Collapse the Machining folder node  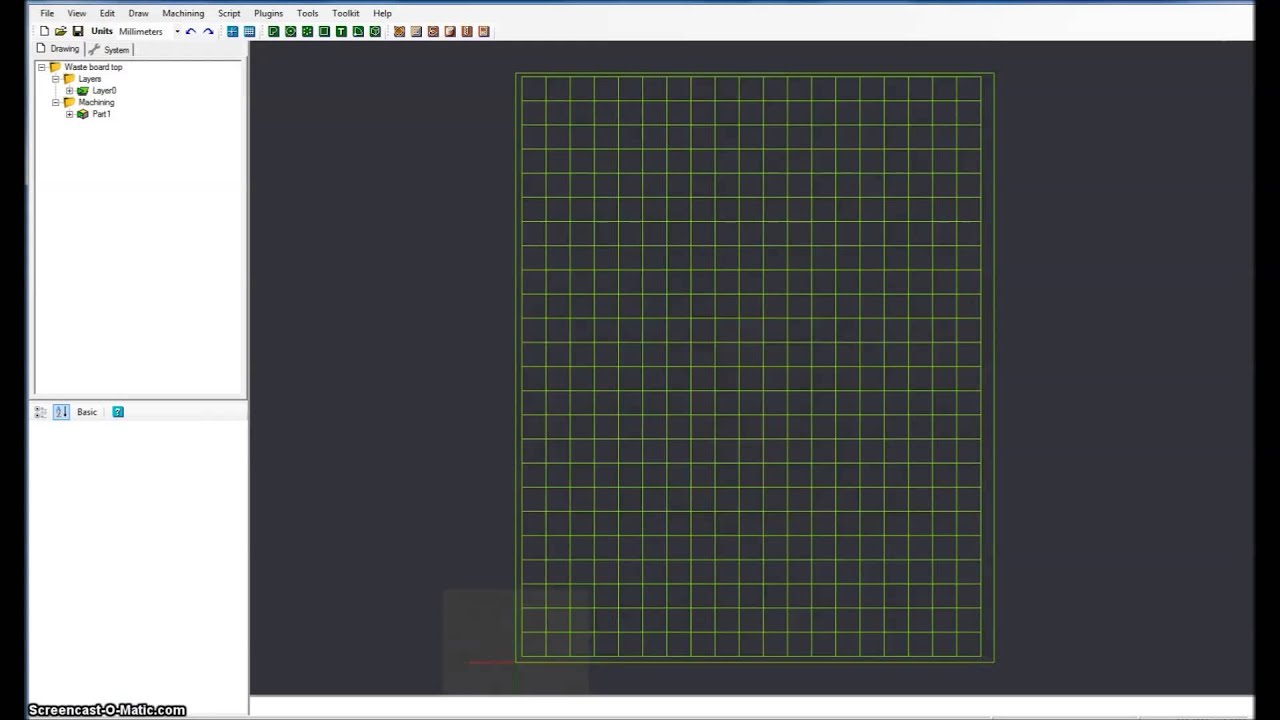click(56, 102)
